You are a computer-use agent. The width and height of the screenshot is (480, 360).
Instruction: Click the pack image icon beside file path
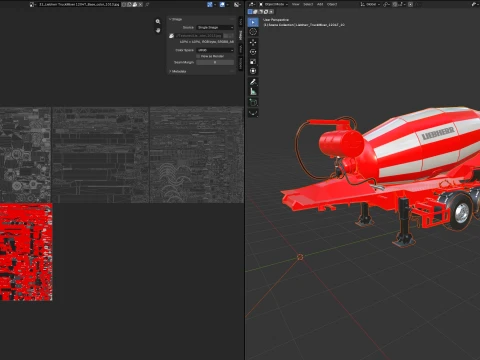171,35
